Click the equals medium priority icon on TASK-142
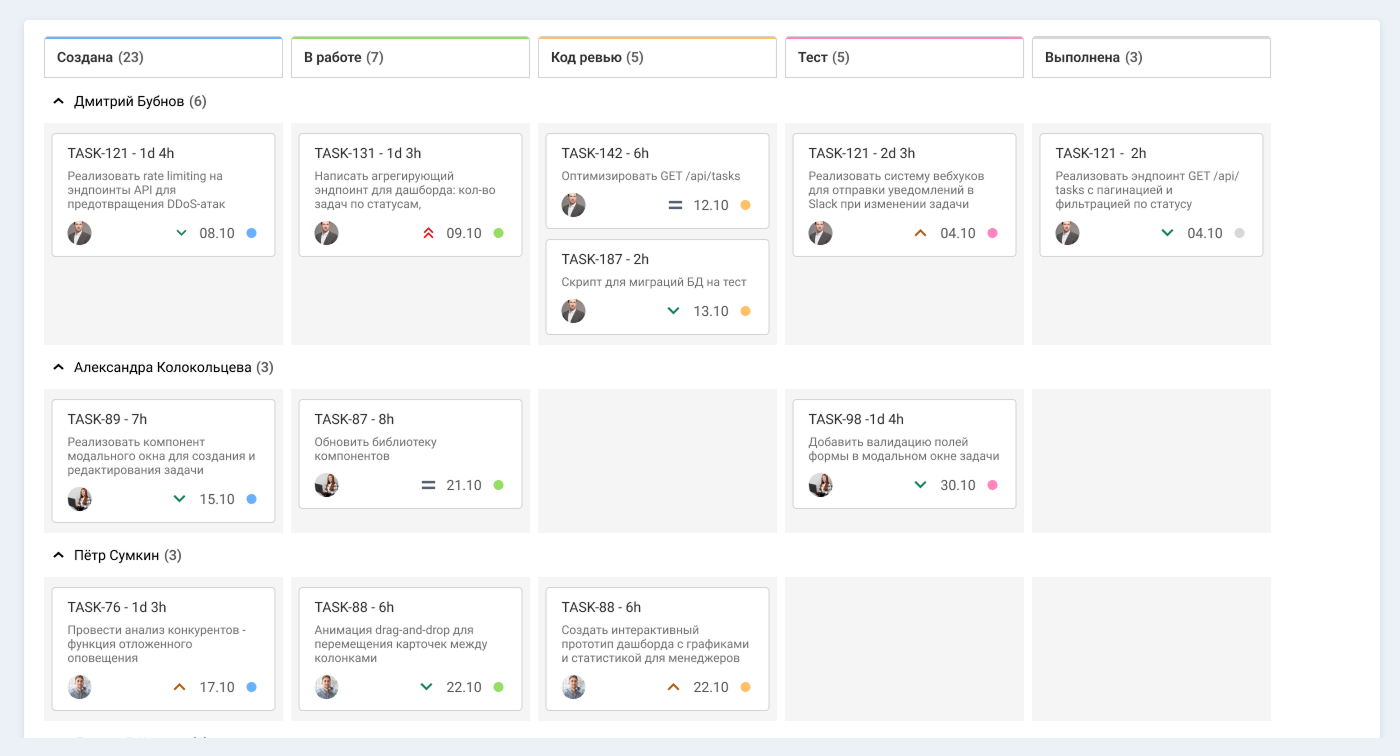 tap(675, 205)
